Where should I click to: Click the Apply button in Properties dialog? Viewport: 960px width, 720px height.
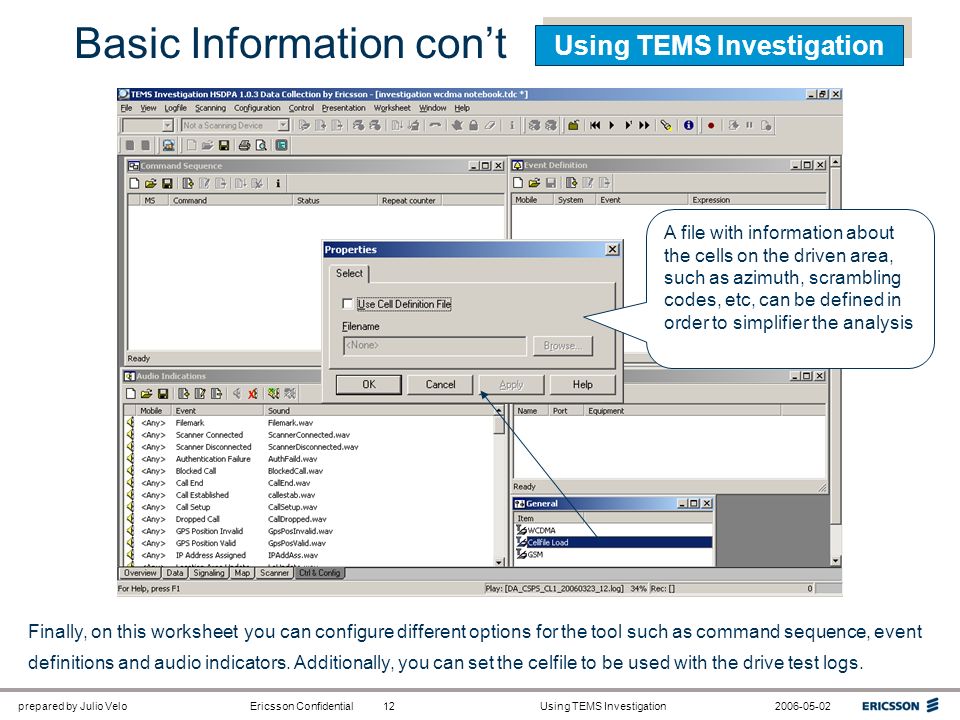[x=511, y=384]
